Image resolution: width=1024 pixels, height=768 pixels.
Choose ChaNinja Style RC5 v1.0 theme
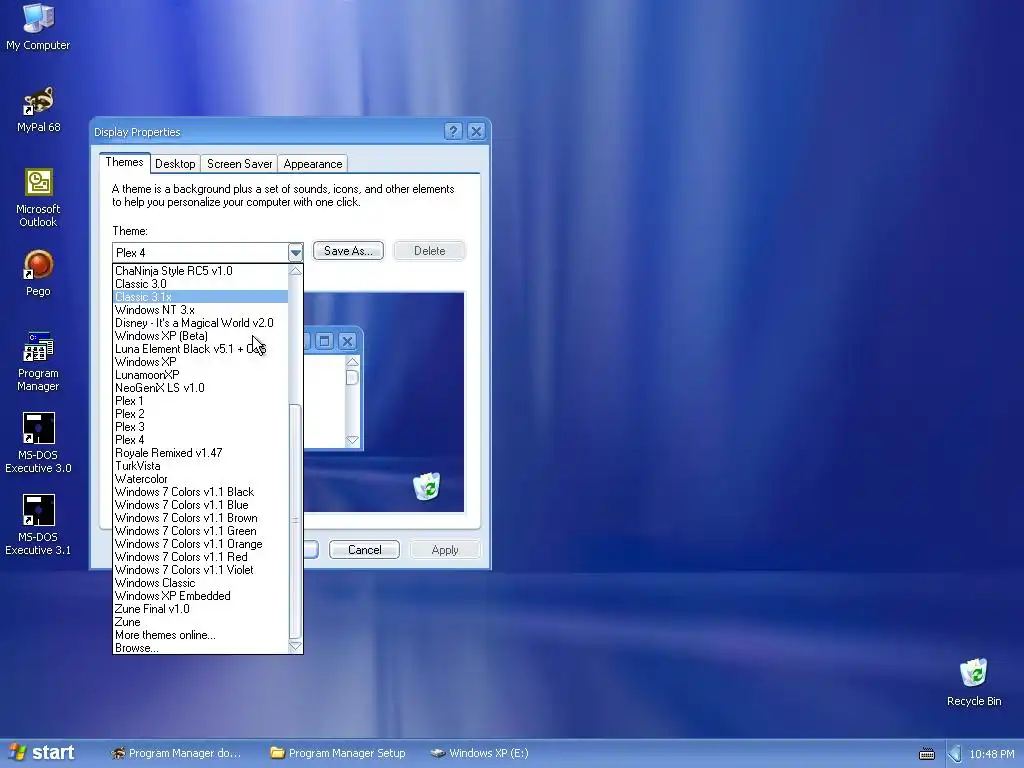(200, 270)
